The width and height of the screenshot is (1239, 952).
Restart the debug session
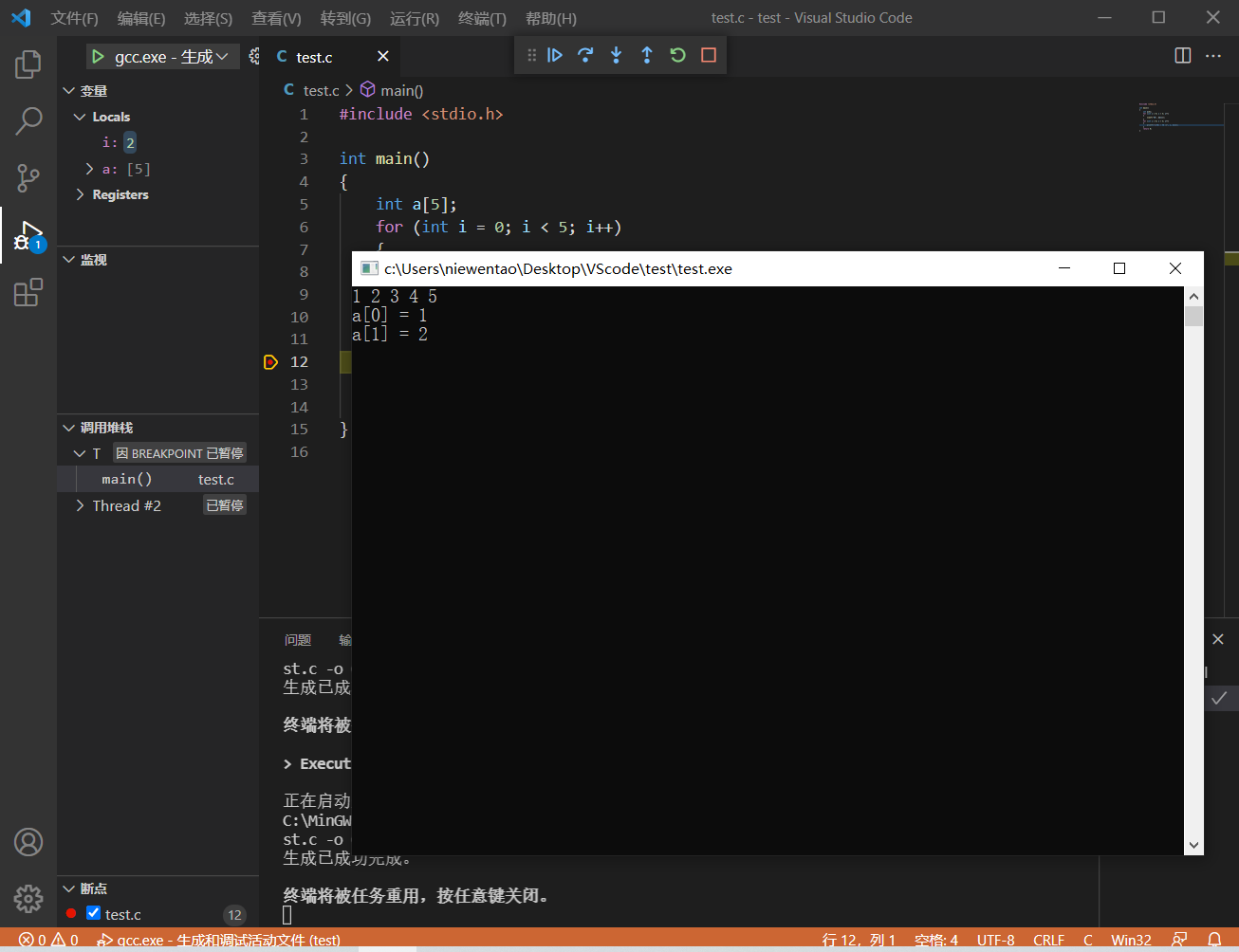click(677, 55)
